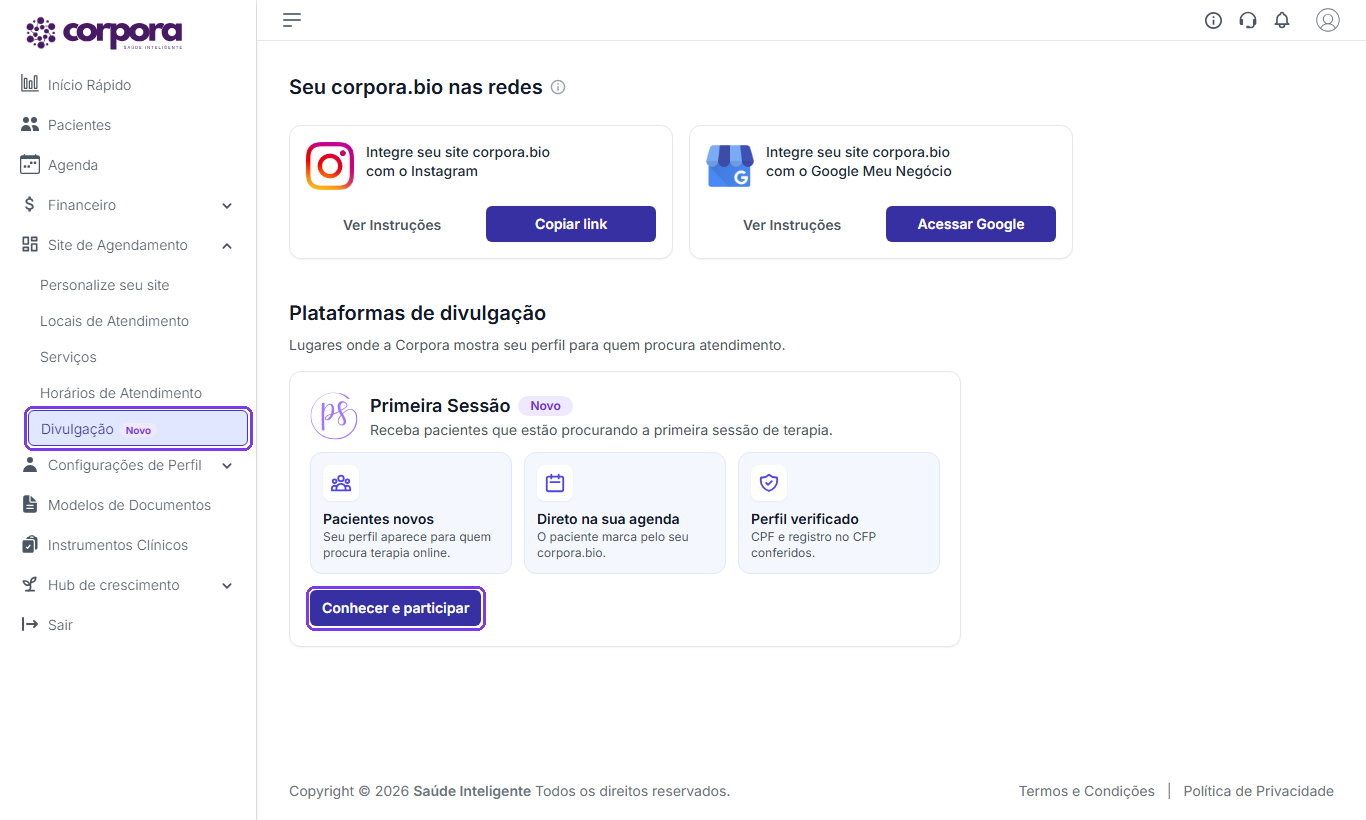Click the Sair logout arrow icon
Screen dimensions: 1366x820
30,625
